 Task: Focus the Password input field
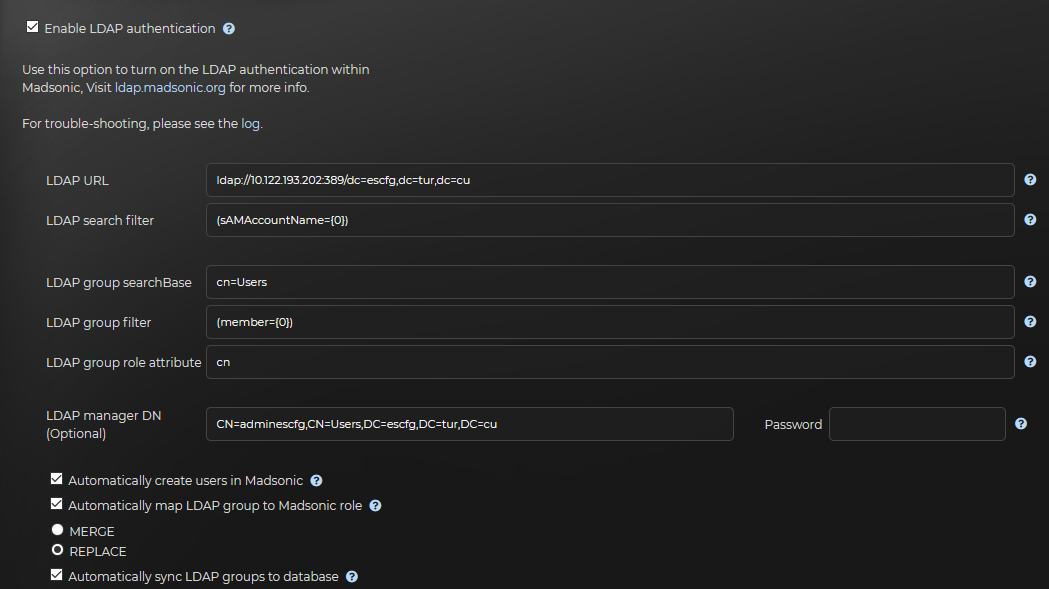tap(917, 424)
